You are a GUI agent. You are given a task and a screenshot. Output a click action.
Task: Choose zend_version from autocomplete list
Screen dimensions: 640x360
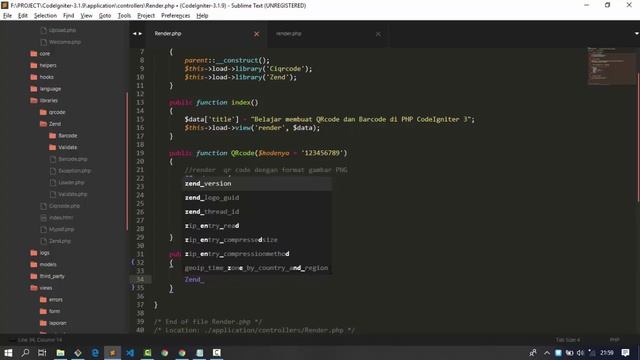257,184
